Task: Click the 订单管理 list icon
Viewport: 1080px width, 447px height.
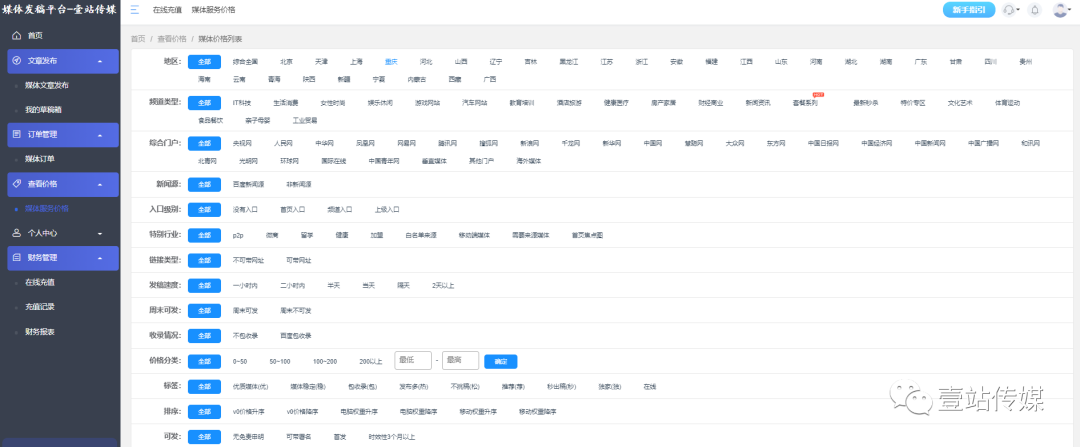Action: pos(16,134)
